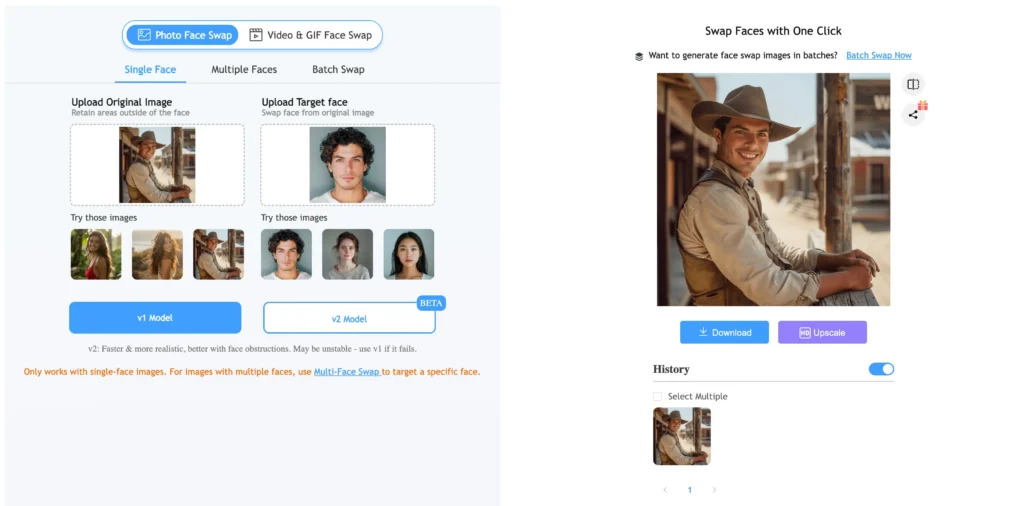Click the compare view icon beside result

912,85
